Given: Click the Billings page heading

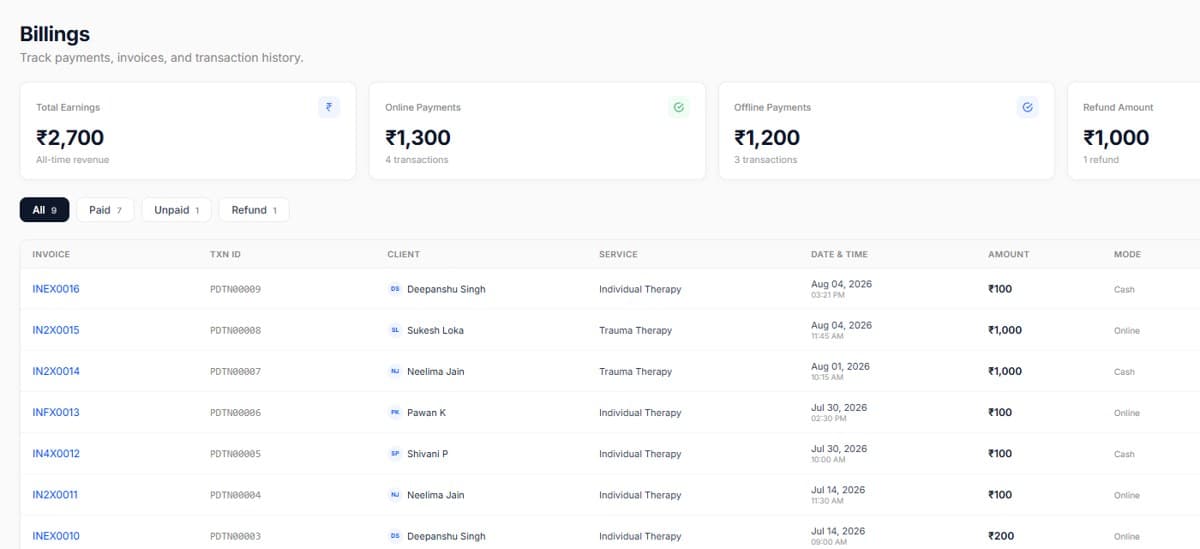Looking at the screenshot, I should pyautogui.click(x=55, y=34).
